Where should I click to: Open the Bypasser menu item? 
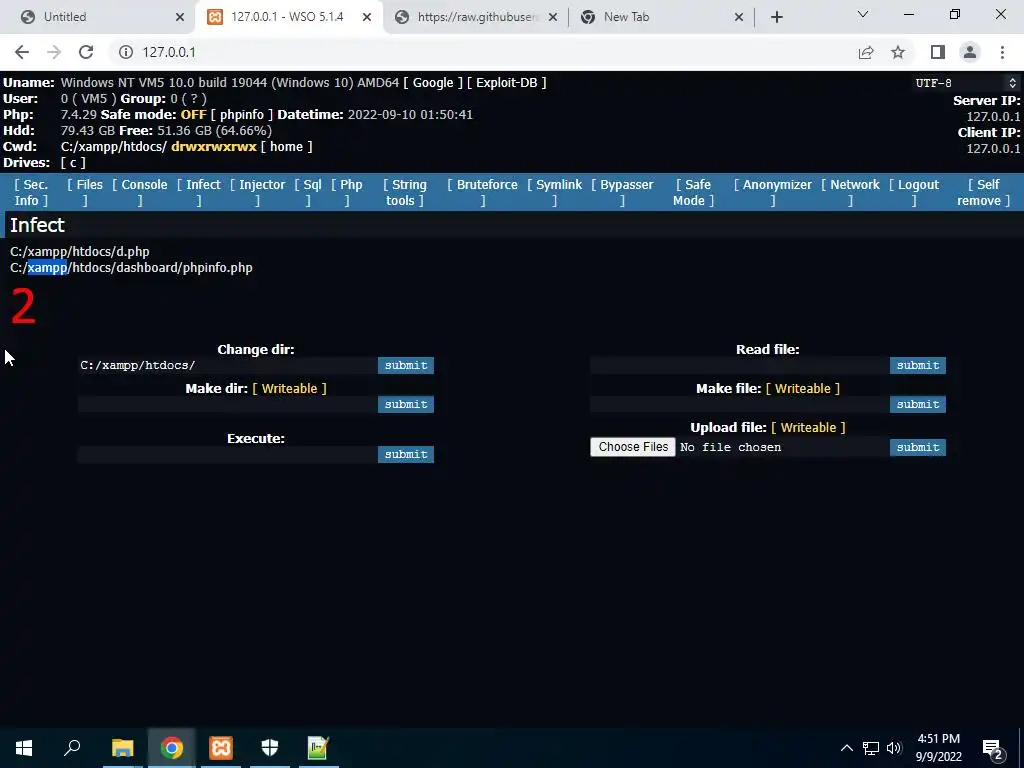[x=622, y=193]
